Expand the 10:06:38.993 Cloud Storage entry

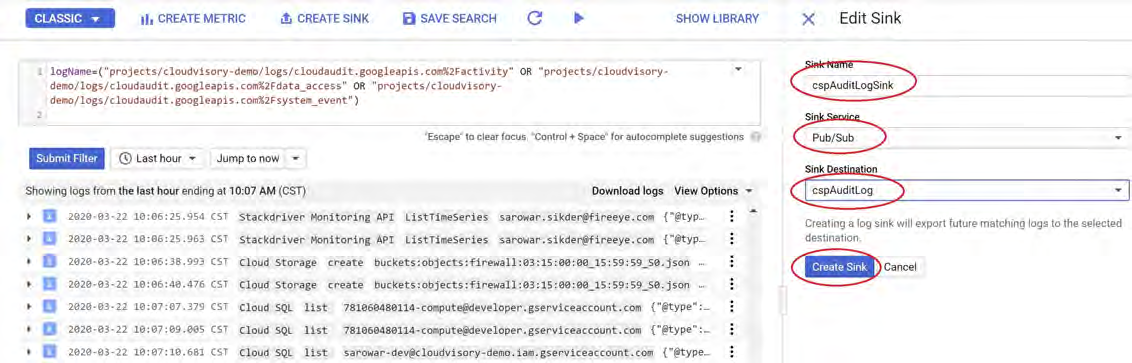pos(30,262)
